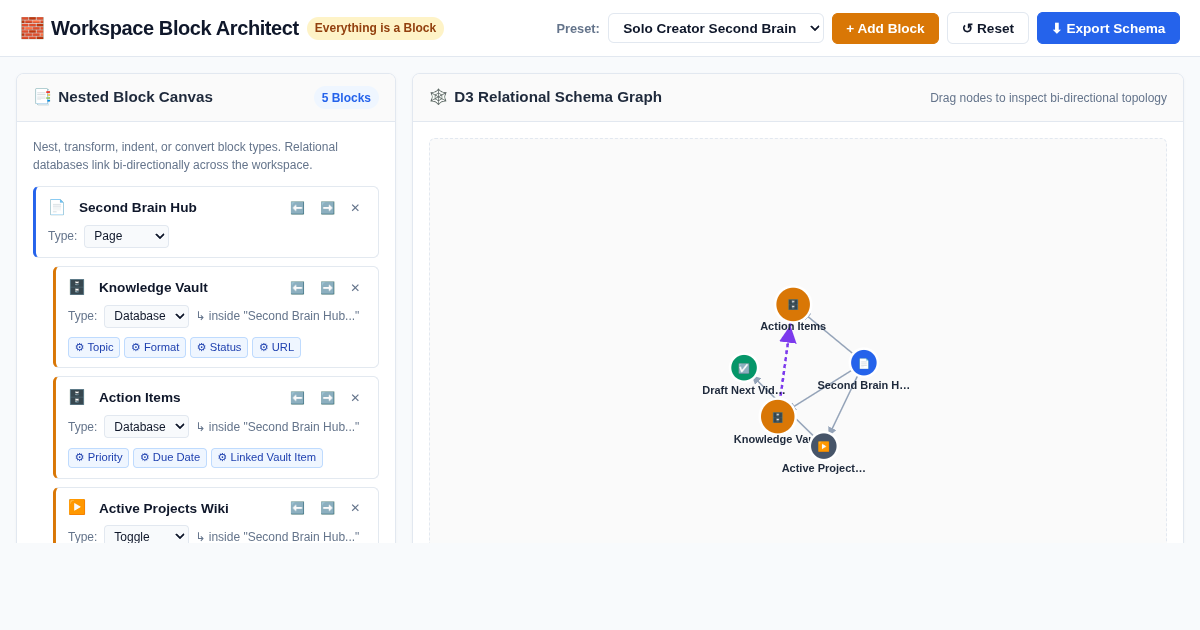The height and width of the screenshot is (630, 1200).
Task: Click the Everything is a Block badge
Action: tap(375, 28)
